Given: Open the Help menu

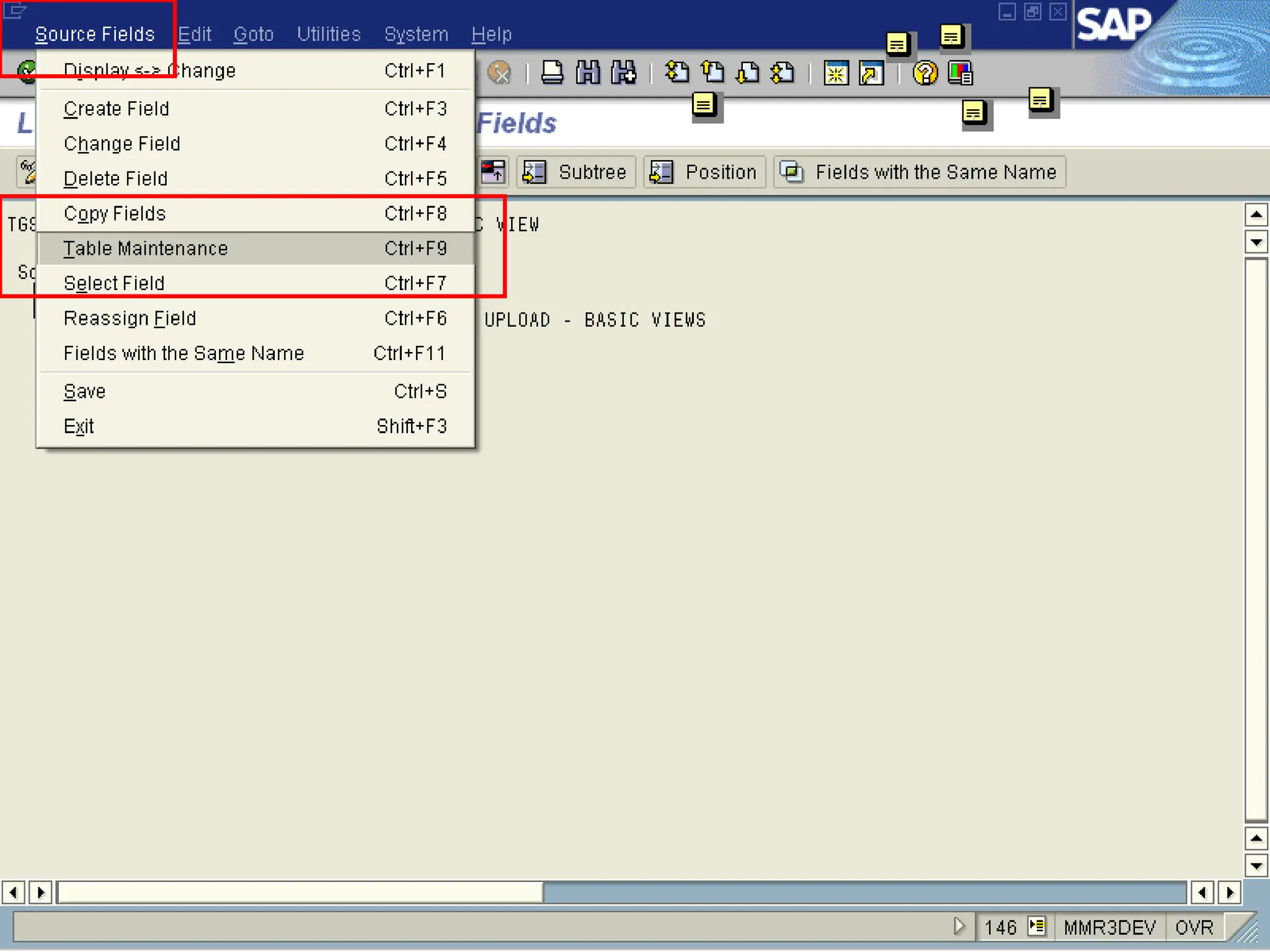Looking at the screenshot, I should coord(491,34).
